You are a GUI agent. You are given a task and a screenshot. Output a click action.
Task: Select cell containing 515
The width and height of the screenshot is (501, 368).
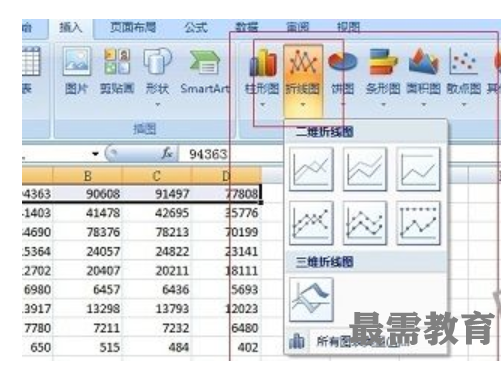point(87,348)
